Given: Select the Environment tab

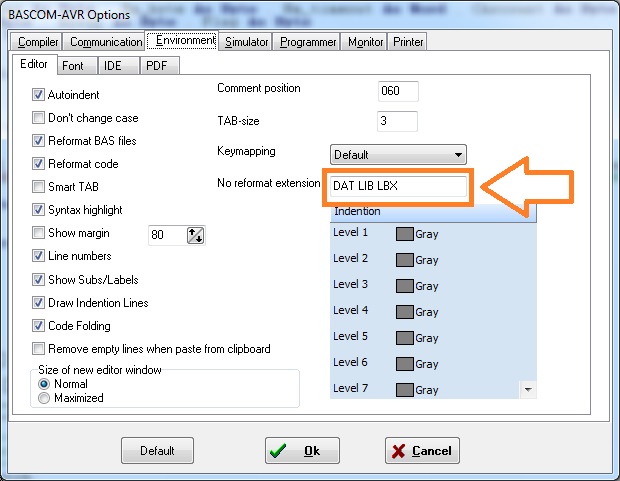Looking at the screenshot, I should coord(182,41).
